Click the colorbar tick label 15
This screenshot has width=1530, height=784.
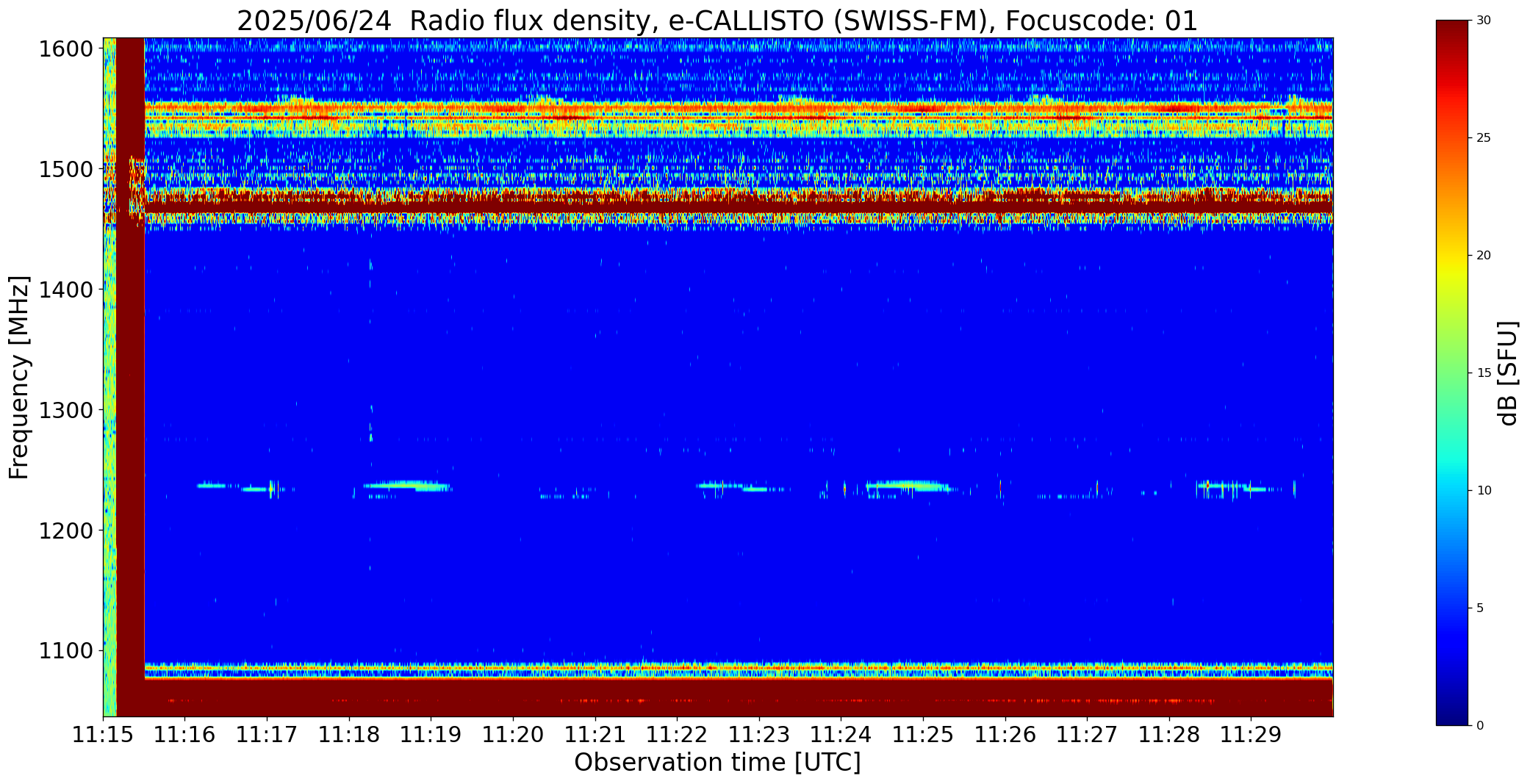click(1484, 373)
